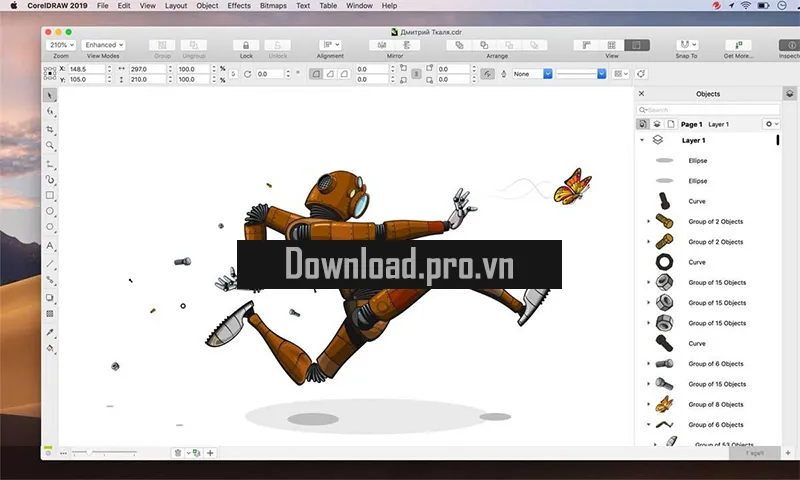Open Get More add-ons
Screen dimensions: 800x480
pyautogui.click(x=738, y=45)
